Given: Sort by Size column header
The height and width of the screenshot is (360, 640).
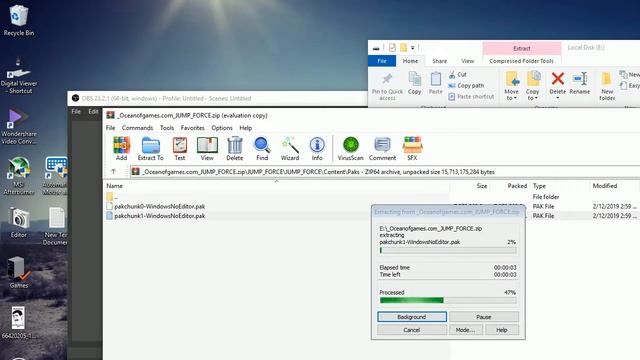Looking at the screenshot, I should pos(482,186).
